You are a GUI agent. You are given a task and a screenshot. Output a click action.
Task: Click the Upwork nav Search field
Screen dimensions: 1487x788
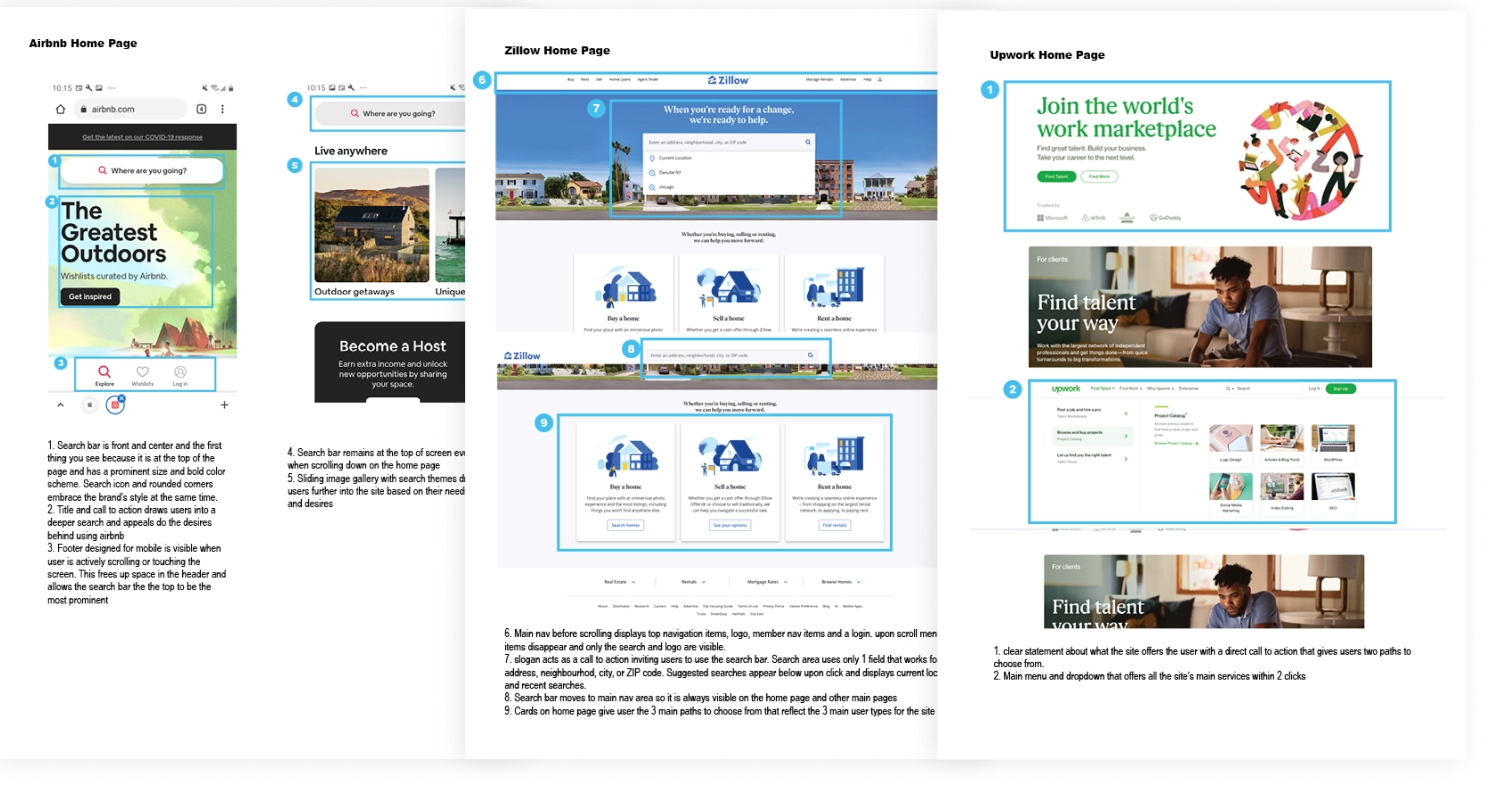1264,388
